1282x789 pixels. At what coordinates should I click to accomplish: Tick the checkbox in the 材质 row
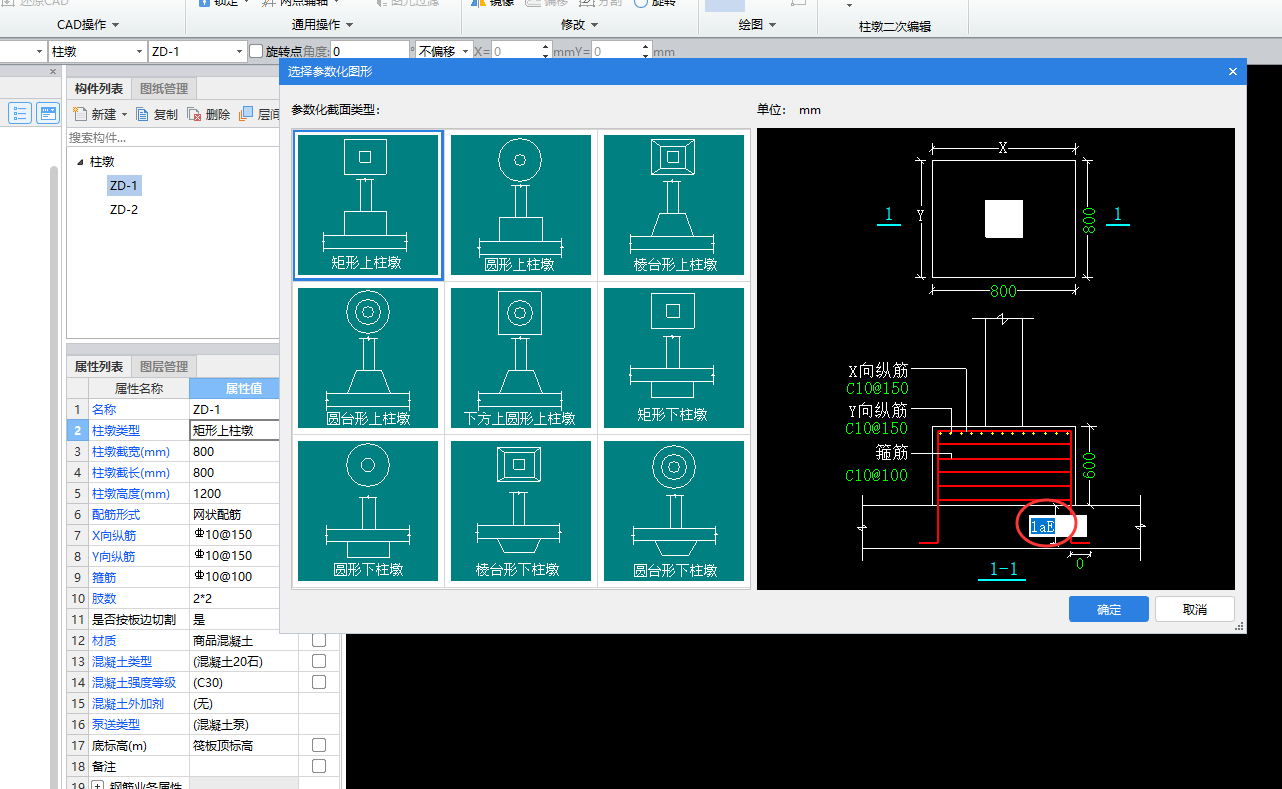point(319,640)
